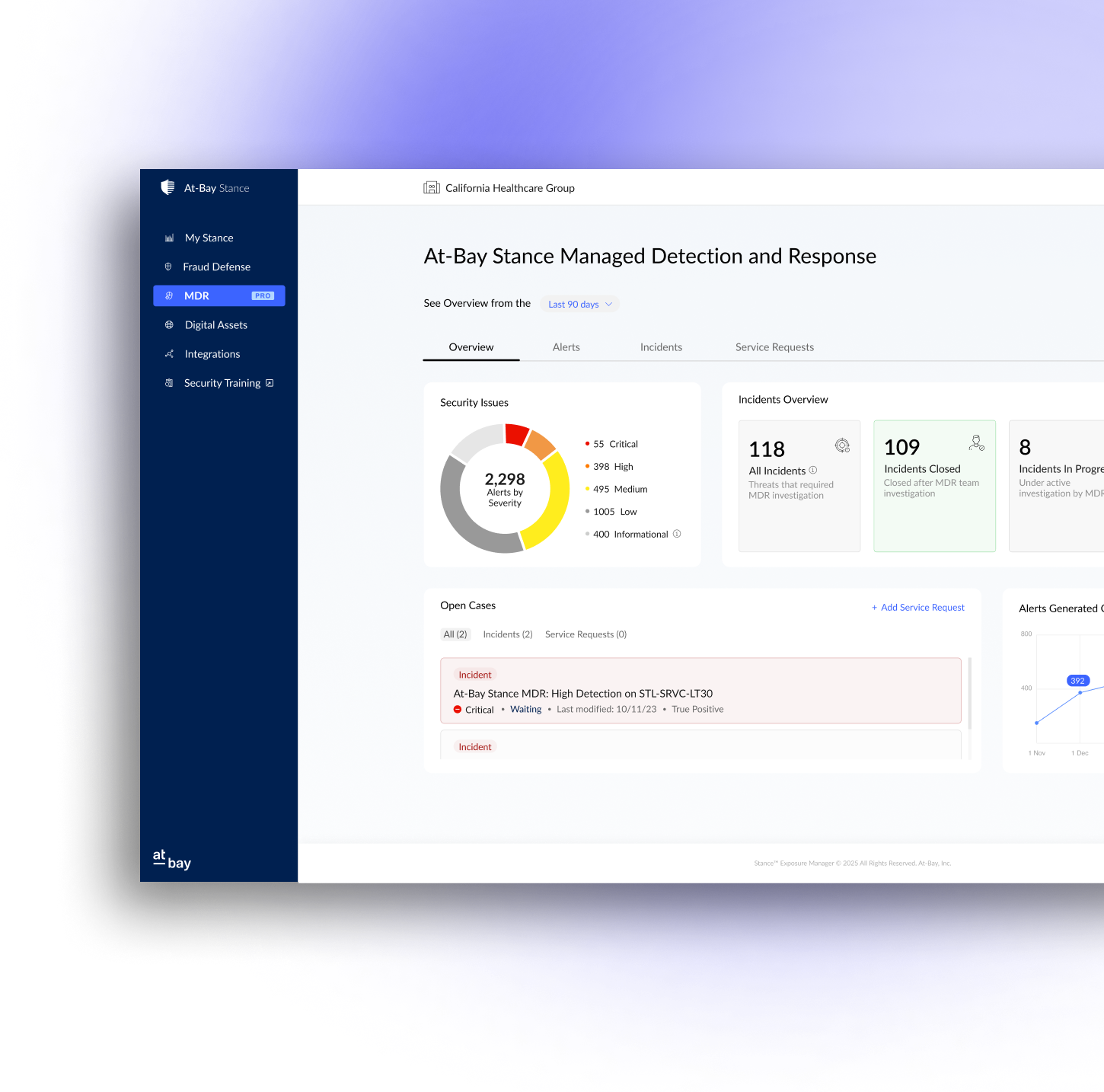Image resolution: width=1104 pixels, height=1092 pixels.
Task: Select the Integrations sidebar icon
Action: pos(169,354)
